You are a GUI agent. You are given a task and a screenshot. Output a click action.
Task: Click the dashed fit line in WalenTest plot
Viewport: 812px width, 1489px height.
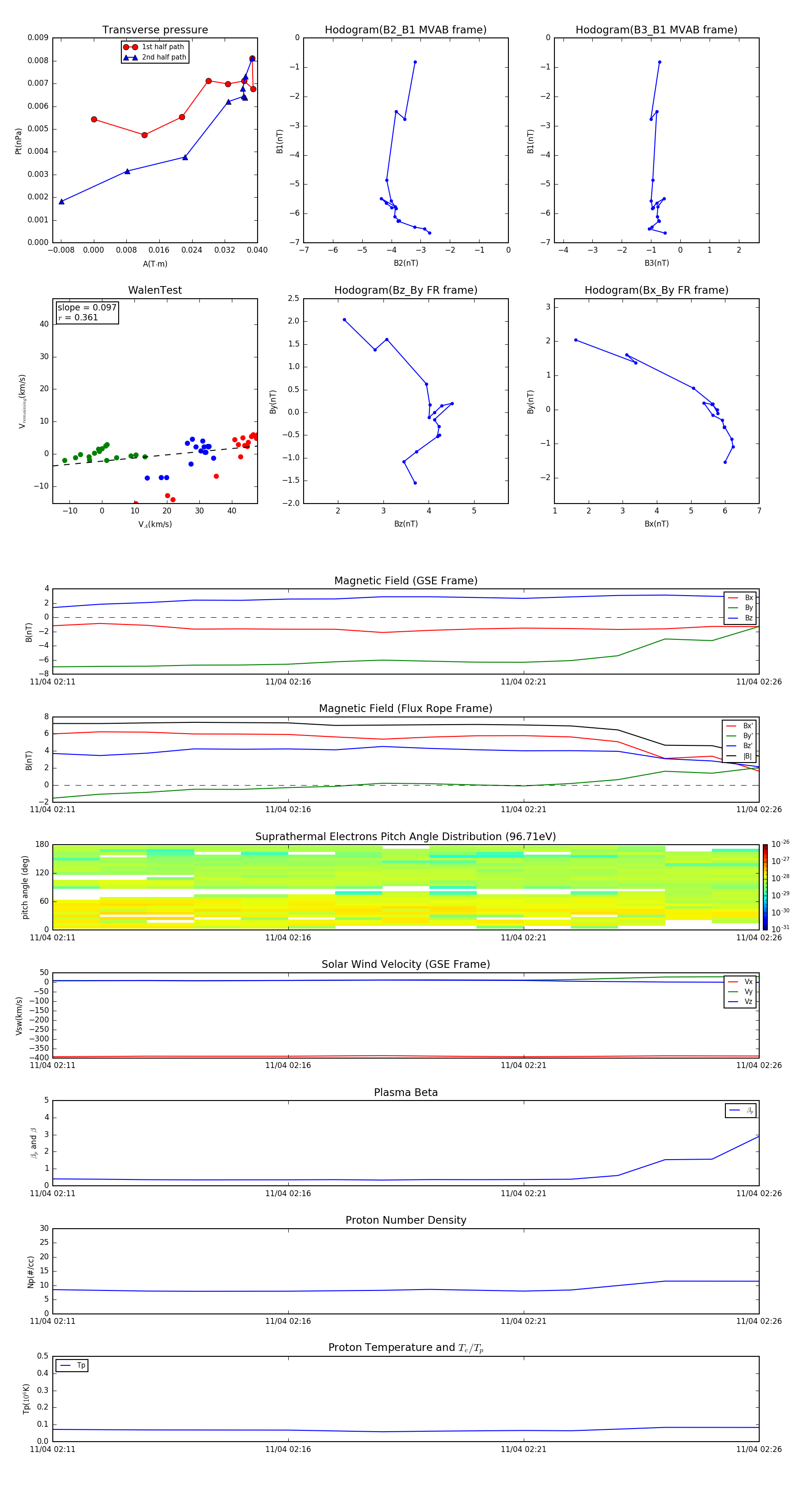point(155,455)
